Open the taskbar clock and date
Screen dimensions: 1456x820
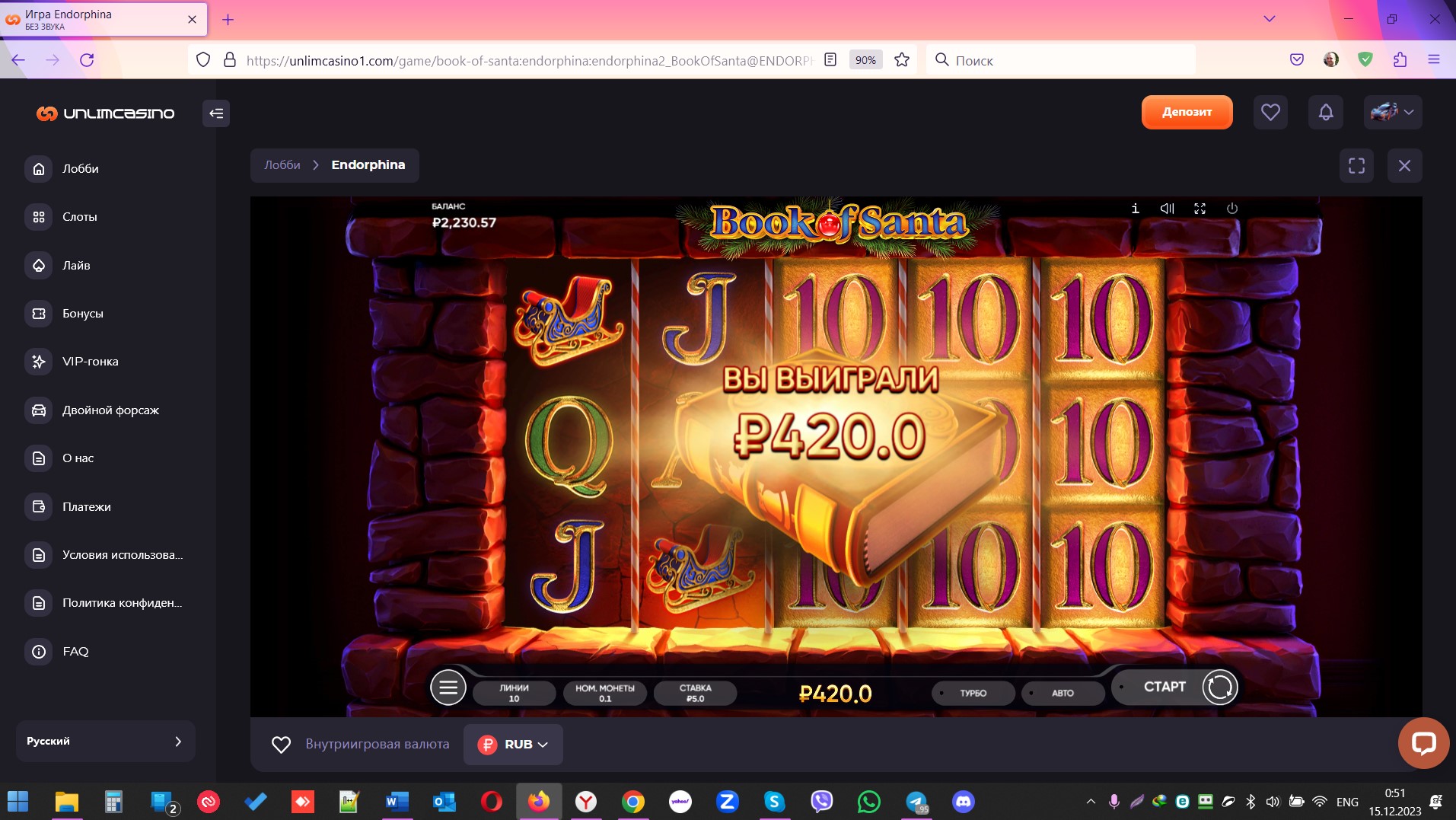point(1394,802)
